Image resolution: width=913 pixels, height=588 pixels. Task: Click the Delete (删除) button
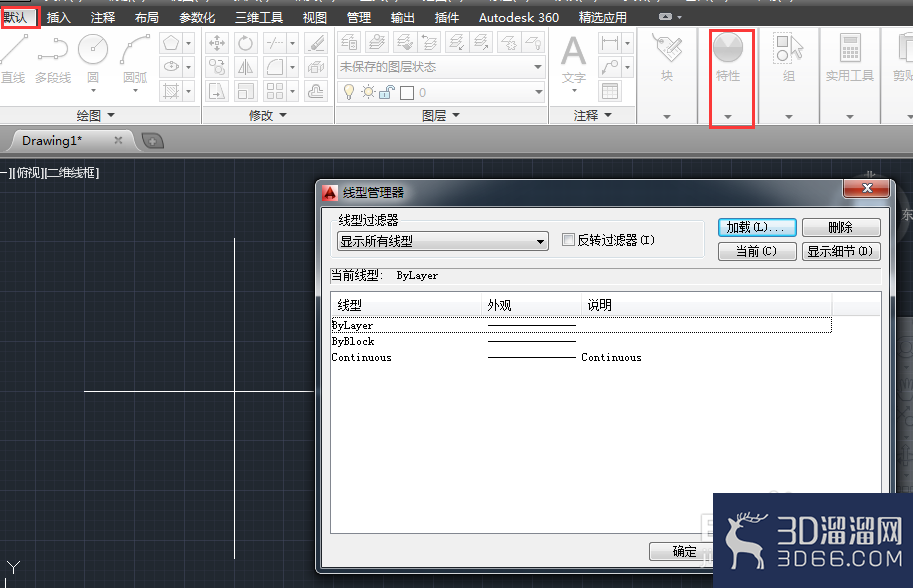(841, 227)
